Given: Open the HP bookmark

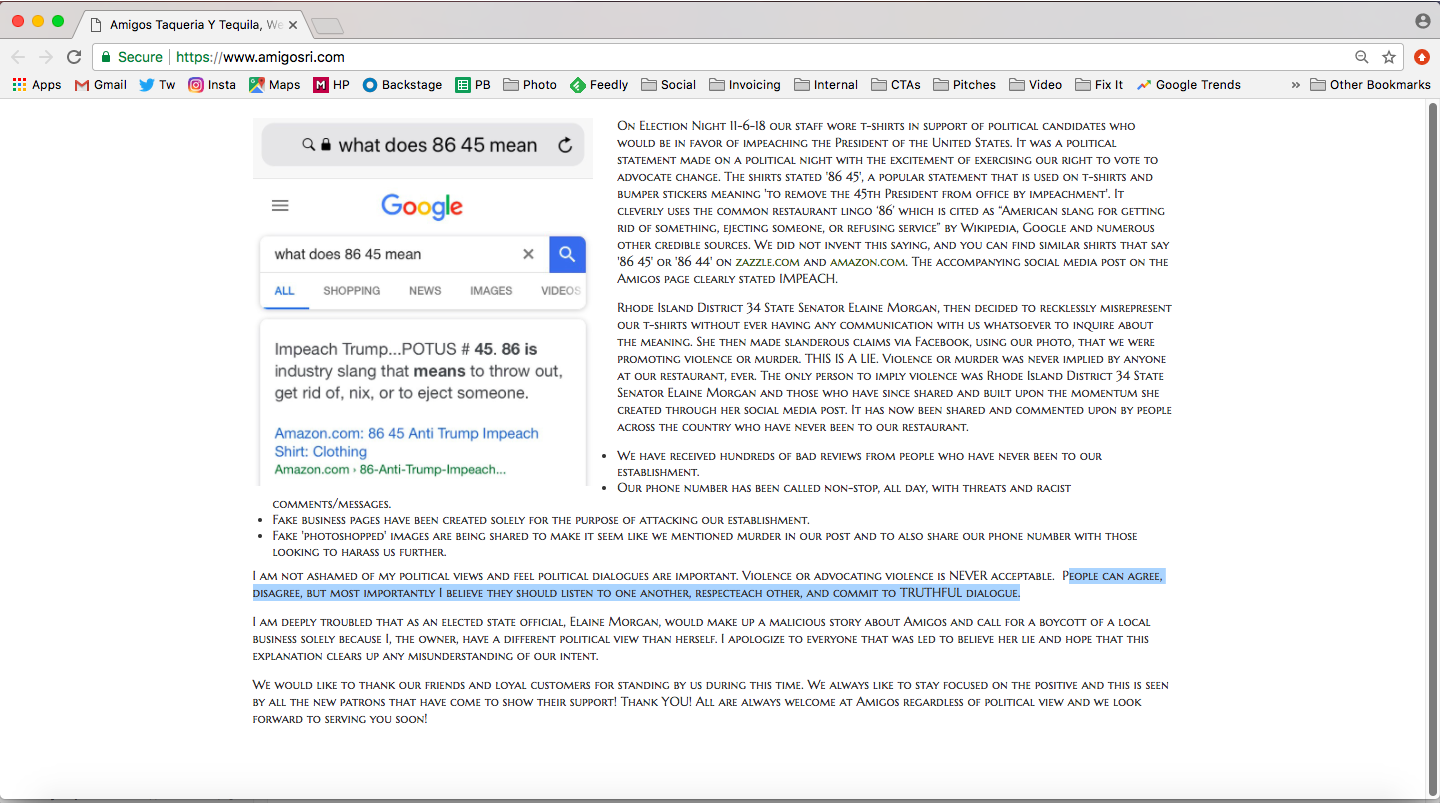Looking at the screenshot, I should 332,85.
